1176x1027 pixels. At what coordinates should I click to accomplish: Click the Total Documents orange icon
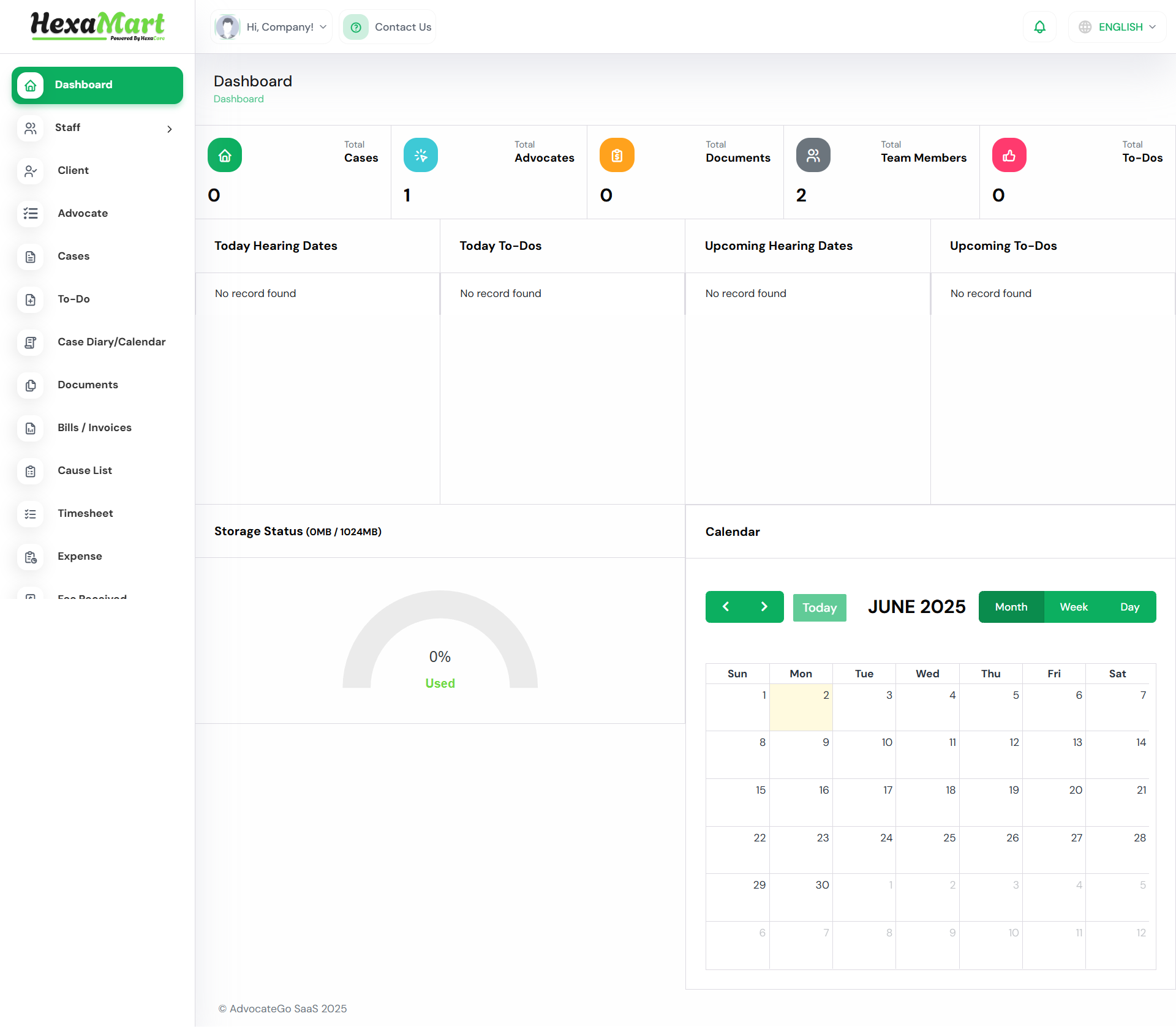click(x=617, y=156)
